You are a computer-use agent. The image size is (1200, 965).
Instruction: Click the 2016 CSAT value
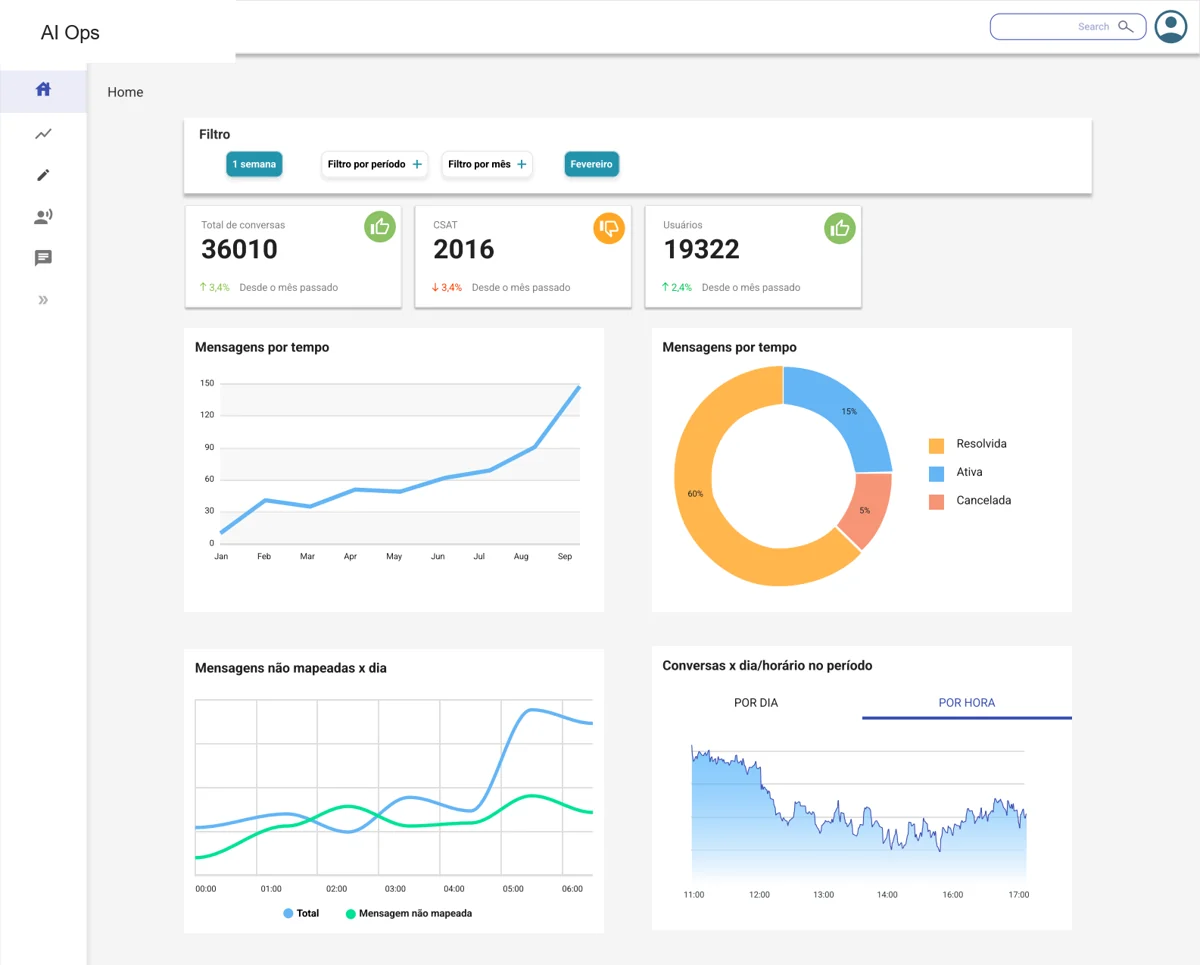click(x=464, y=249)
